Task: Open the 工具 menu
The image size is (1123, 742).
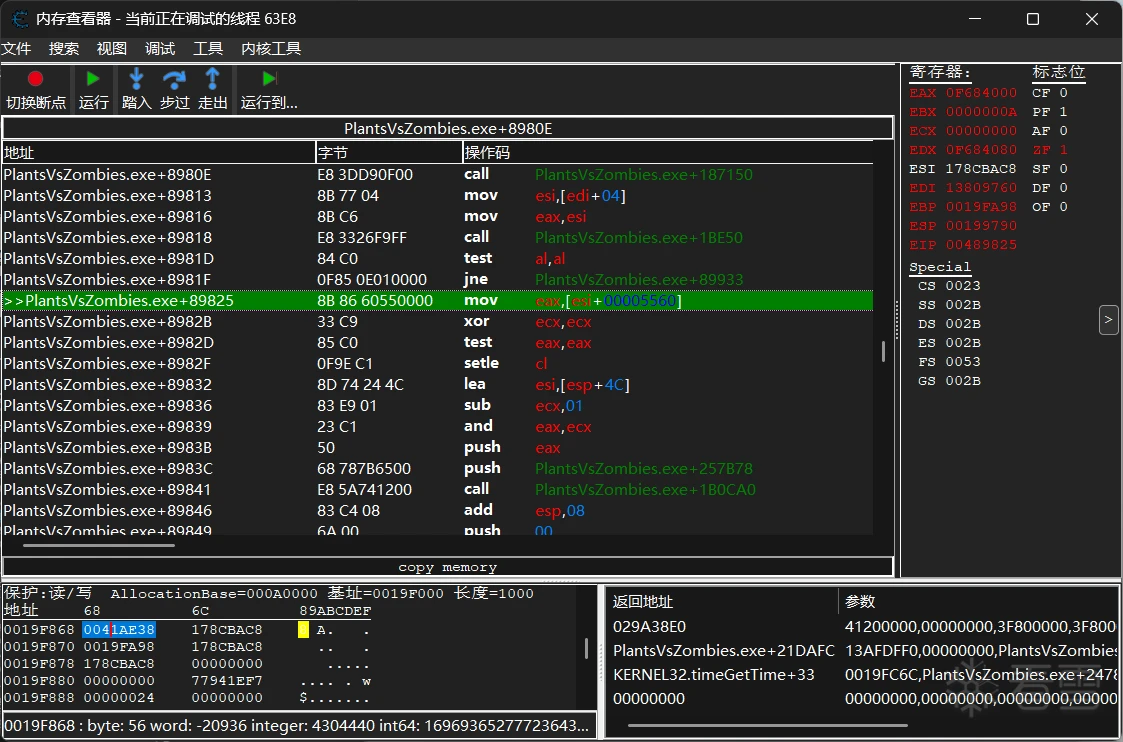Action: pos(208,49)
